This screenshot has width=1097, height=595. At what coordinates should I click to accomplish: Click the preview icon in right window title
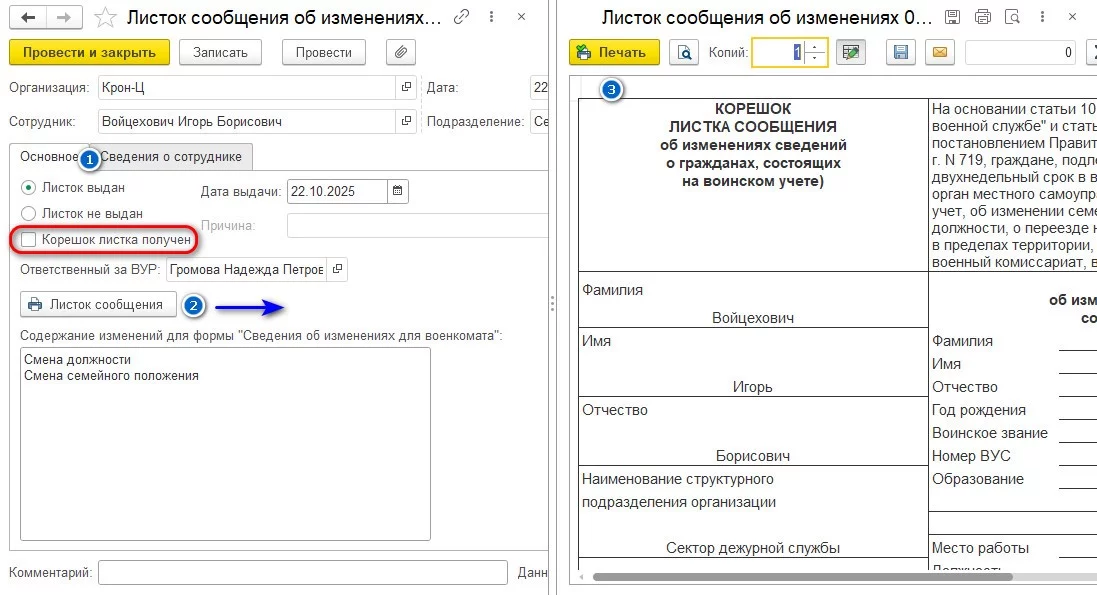point(1012,17)
